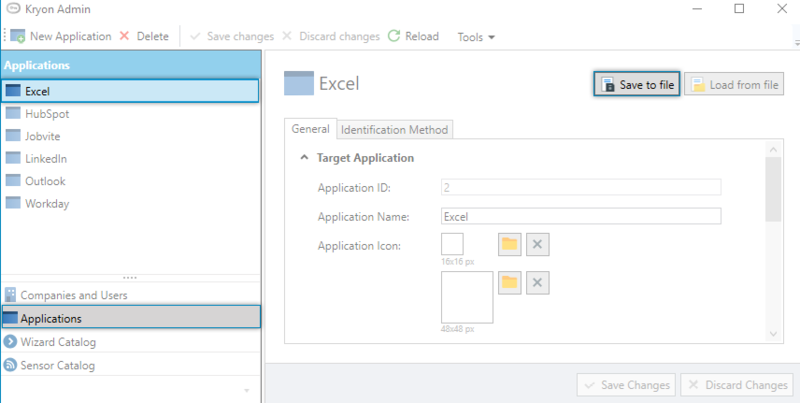This screenshot has height=403, width=800.
Task: Switch to the Identification Method tab
Action: tap(394, 129)
